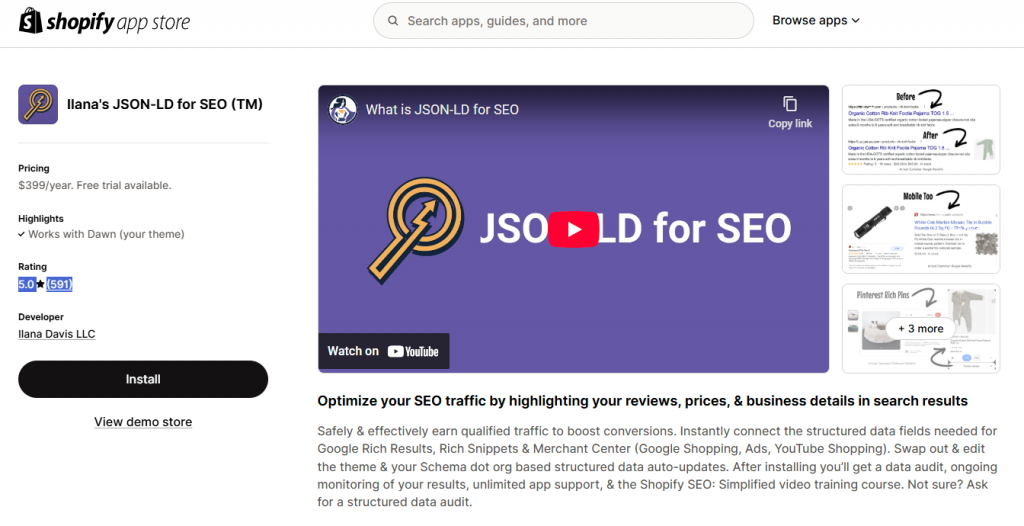
Task: Click the Works with Dawn highlight text
Action: coord(106,234)
